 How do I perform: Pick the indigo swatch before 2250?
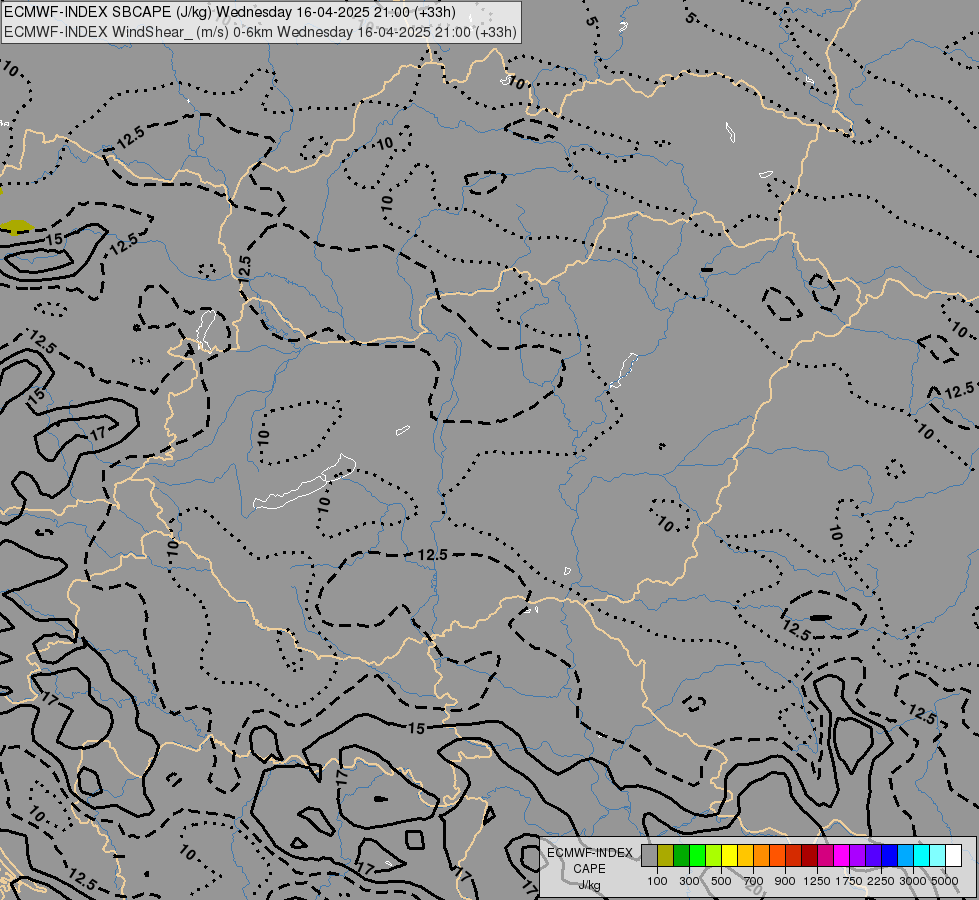(x=873, y=856)
